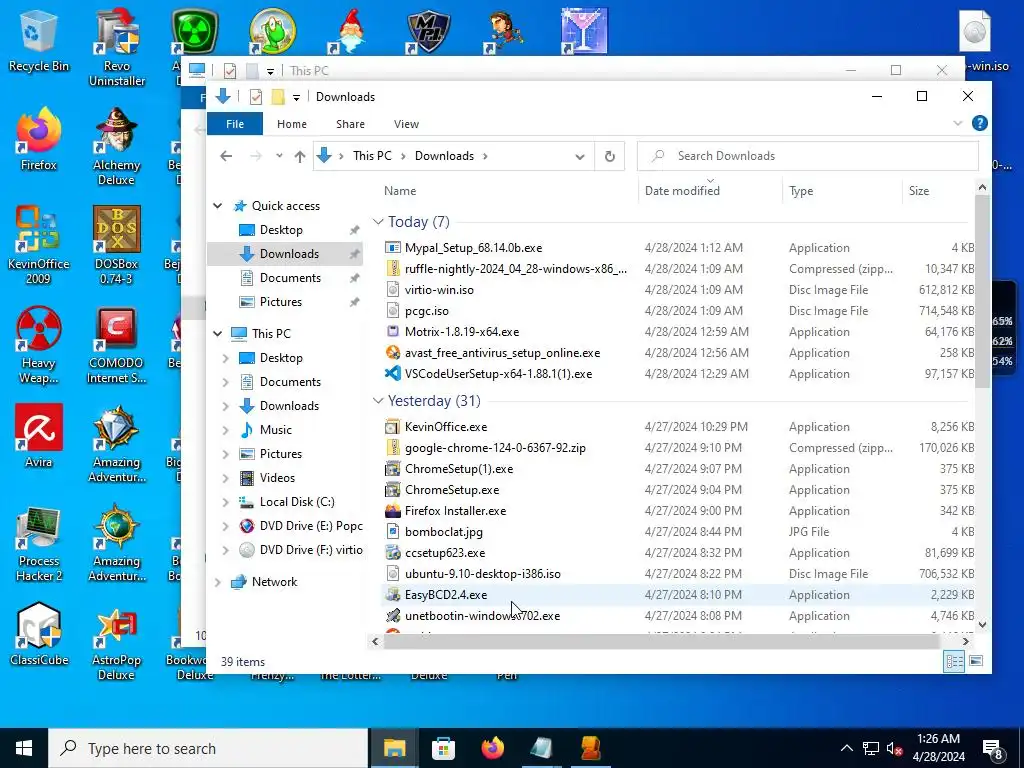Open Microsoft Store from taskbar
This screenshot has height=768, width=1024.
point(443,748)
